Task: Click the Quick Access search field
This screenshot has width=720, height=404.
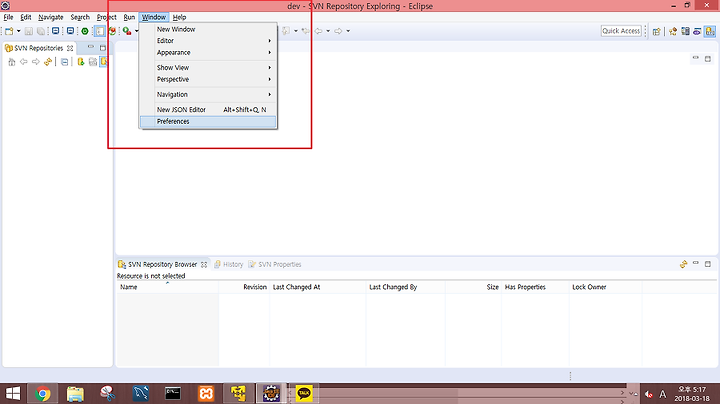Action: pyautogui.click(x=621, y=31)
